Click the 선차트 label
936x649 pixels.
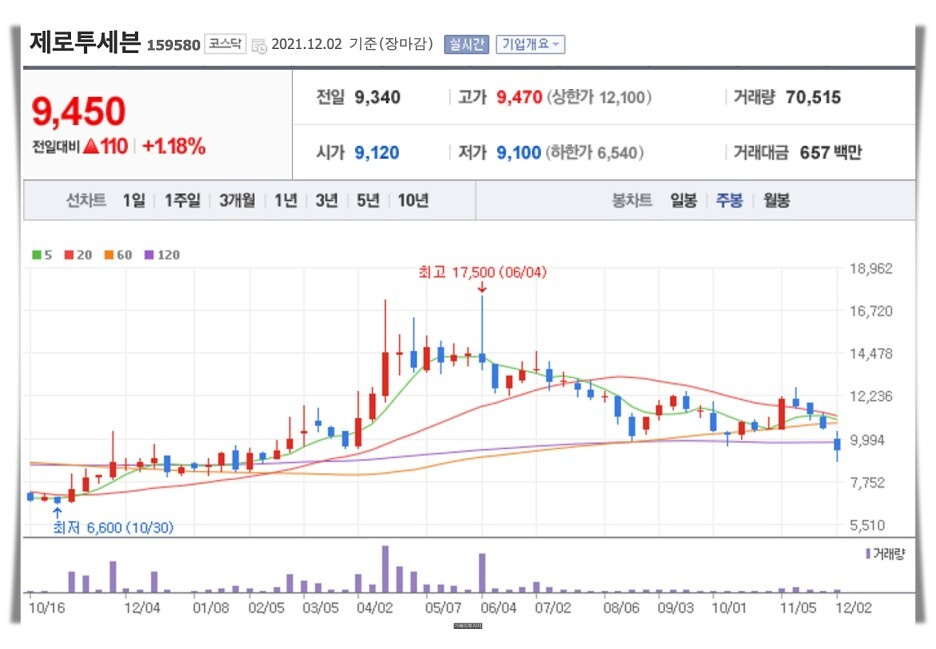86,200
